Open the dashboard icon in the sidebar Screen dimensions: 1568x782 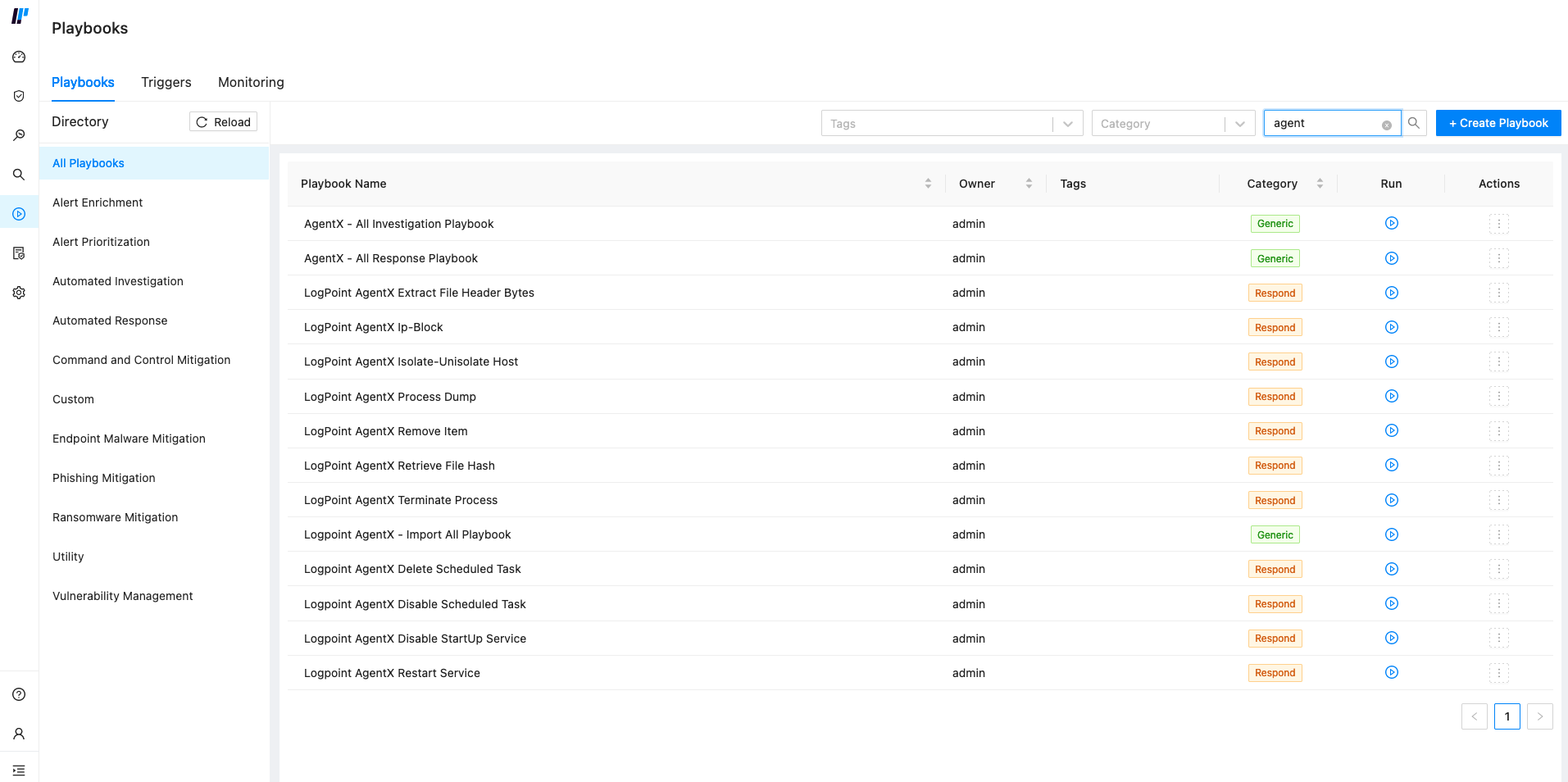(x=19, y=57)
